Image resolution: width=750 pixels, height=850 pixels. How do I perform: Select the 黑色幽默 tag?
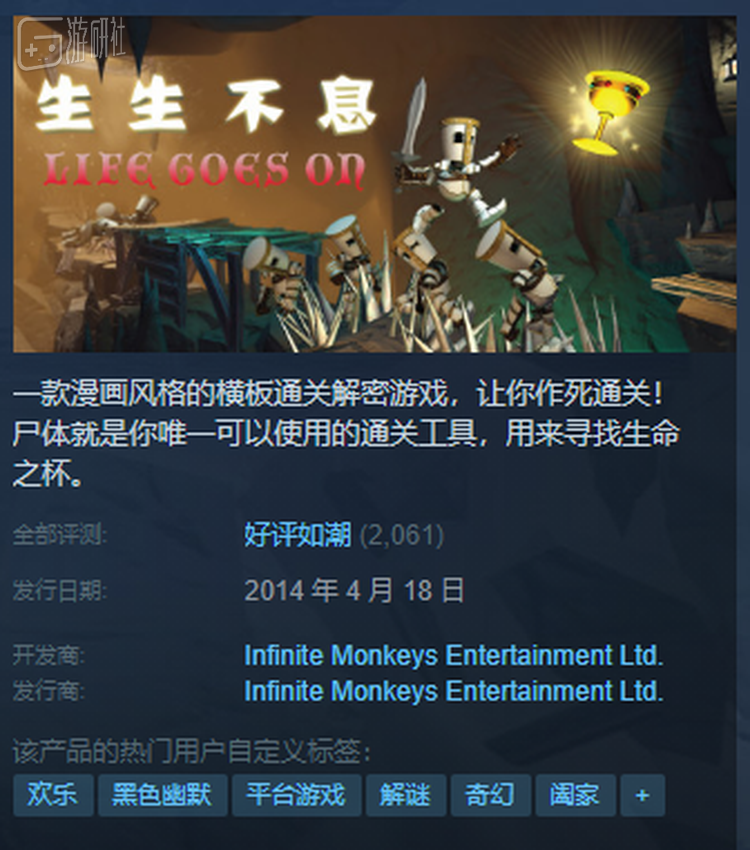click(162, 795)
